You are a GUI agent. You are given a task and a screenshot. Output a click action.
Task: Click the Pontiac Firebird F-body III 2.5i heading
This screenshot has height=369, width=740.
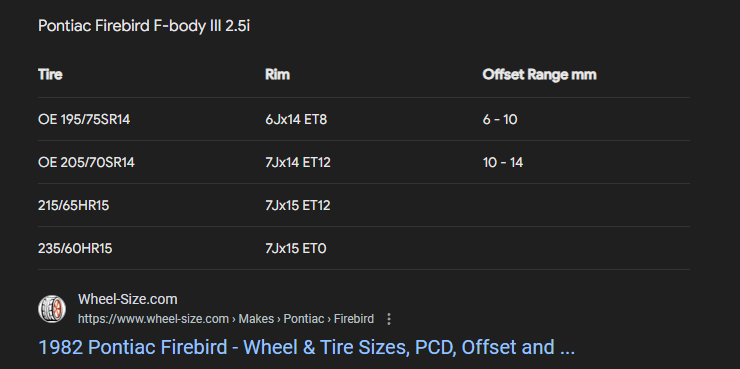point(144,26)
